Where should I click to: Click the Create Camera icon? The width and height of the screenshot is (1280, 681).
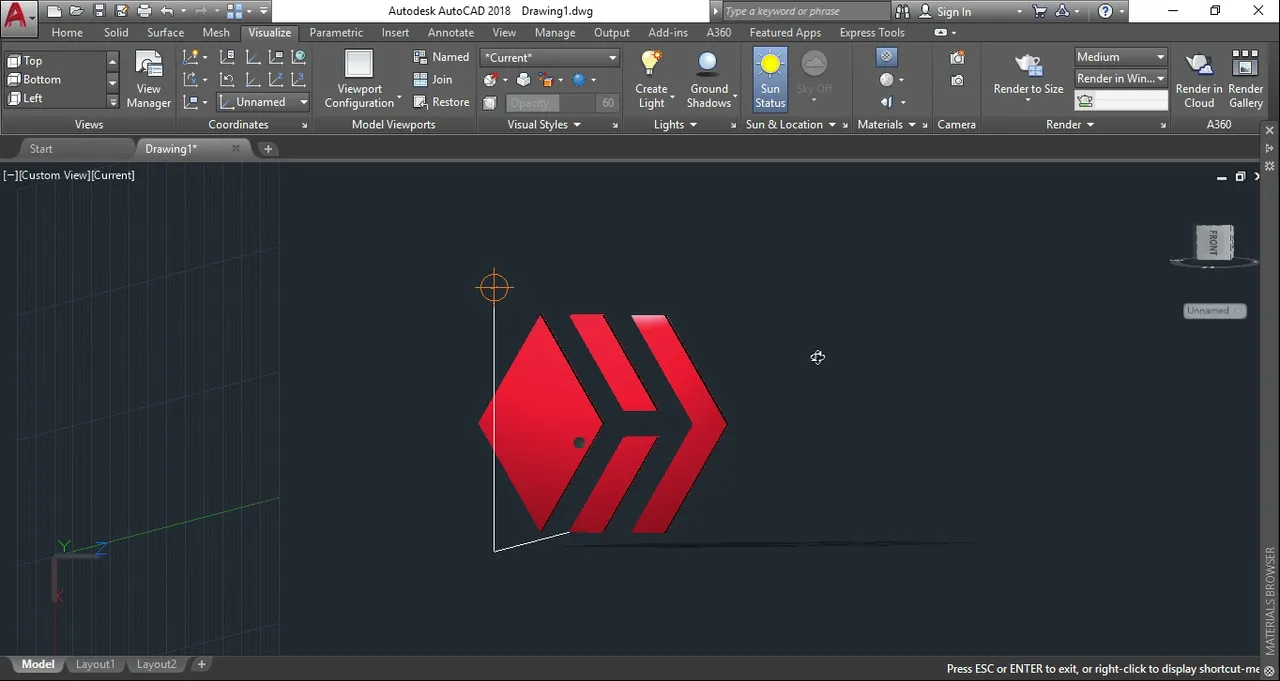[957, 57]
